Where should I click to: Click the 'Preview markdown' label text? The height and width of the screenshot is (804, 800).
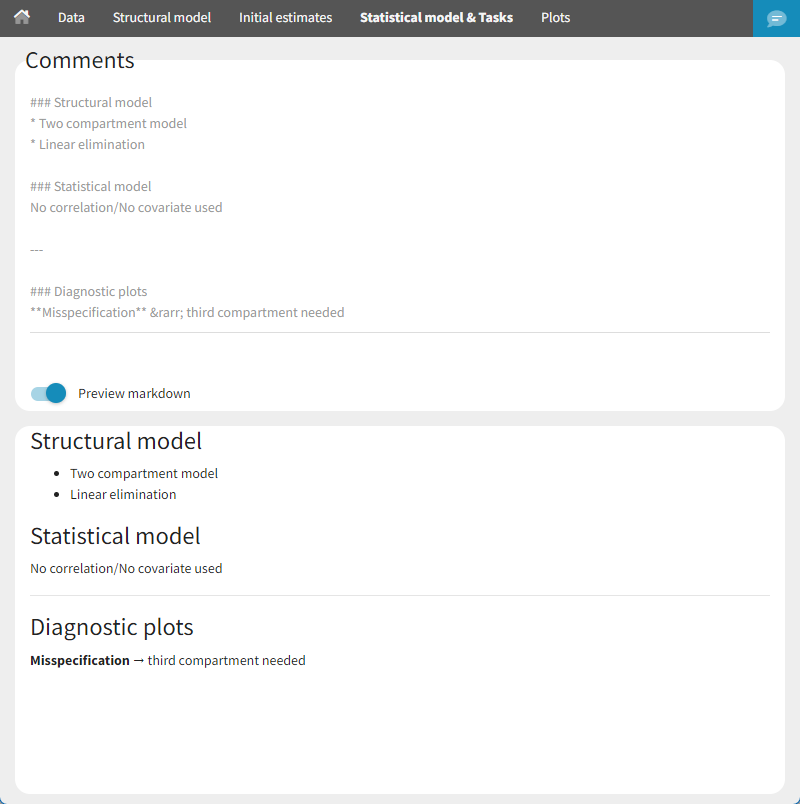click(x=134, y=393)
